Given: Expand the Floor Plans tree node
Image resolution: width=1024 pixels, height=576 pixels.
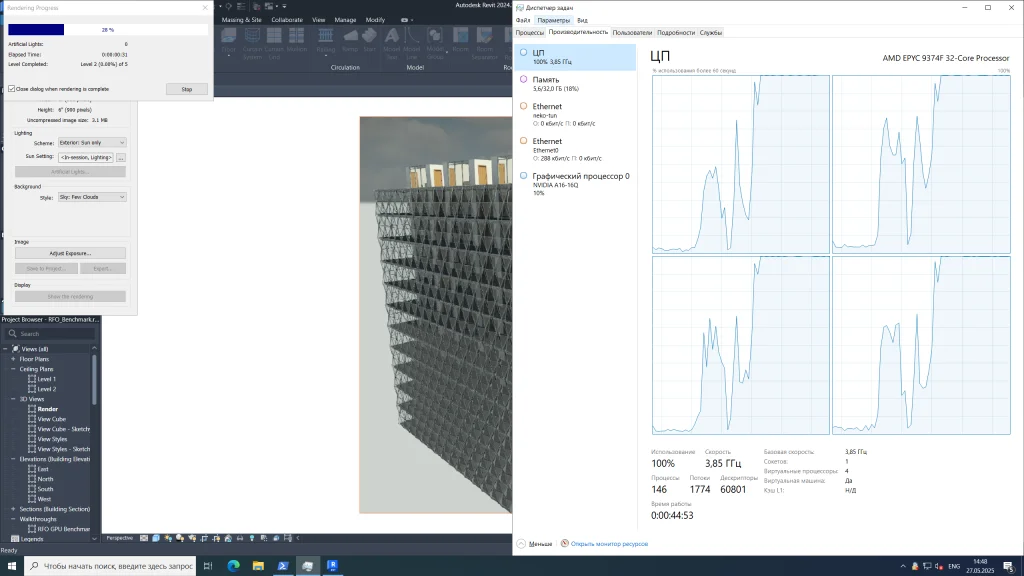Looking at the screenshot, I should [13, 359].
